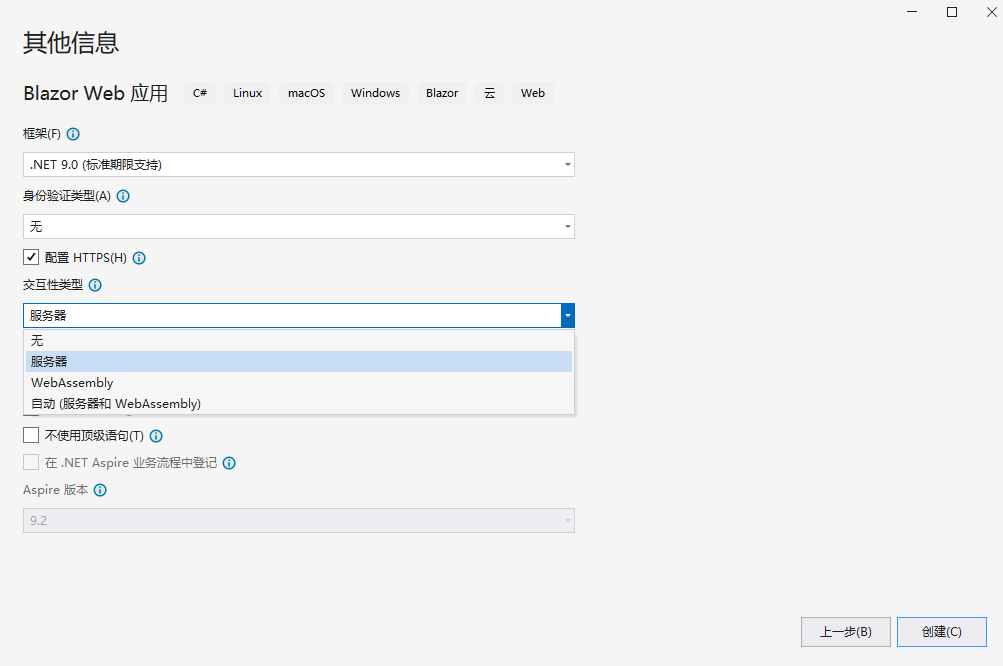Choose 自动 (服务器和 WebAssembly) option

pyautogui.click(x=299, y=404)
